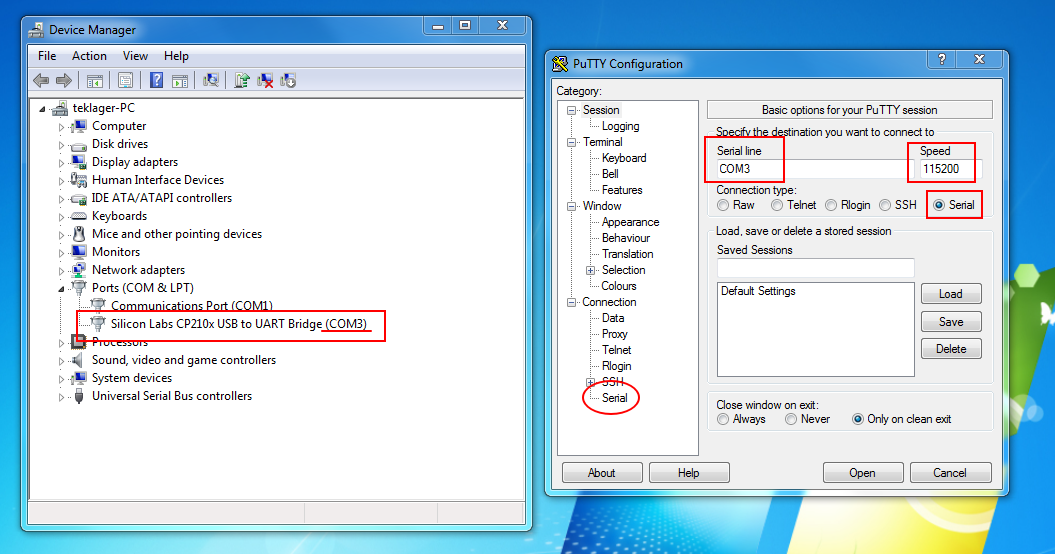
Task: Click the Communications Port (COM1) device icon
Action: [98, 306]
